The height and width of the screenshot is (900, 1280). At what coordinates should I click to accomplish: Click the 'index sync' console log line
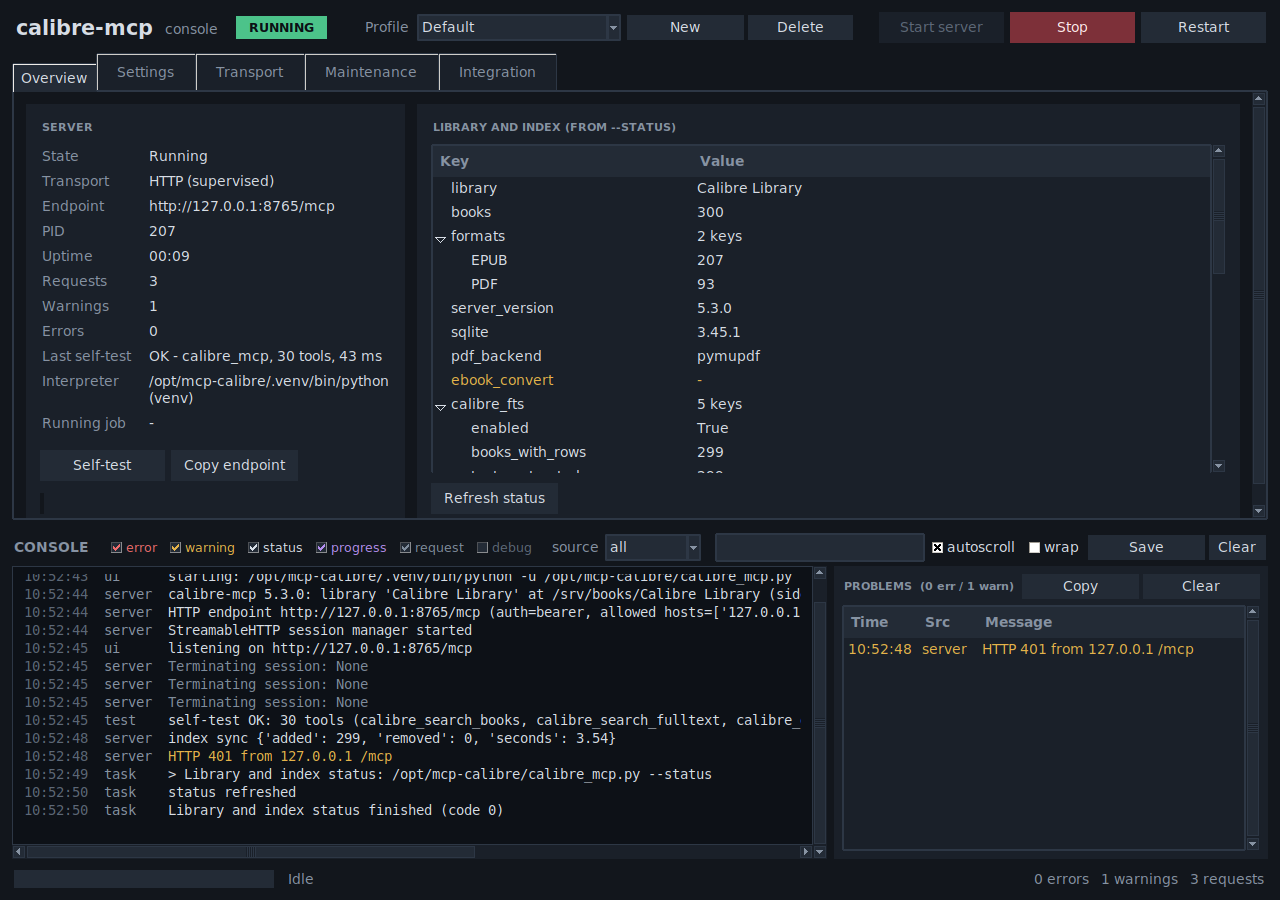point(392,738)
